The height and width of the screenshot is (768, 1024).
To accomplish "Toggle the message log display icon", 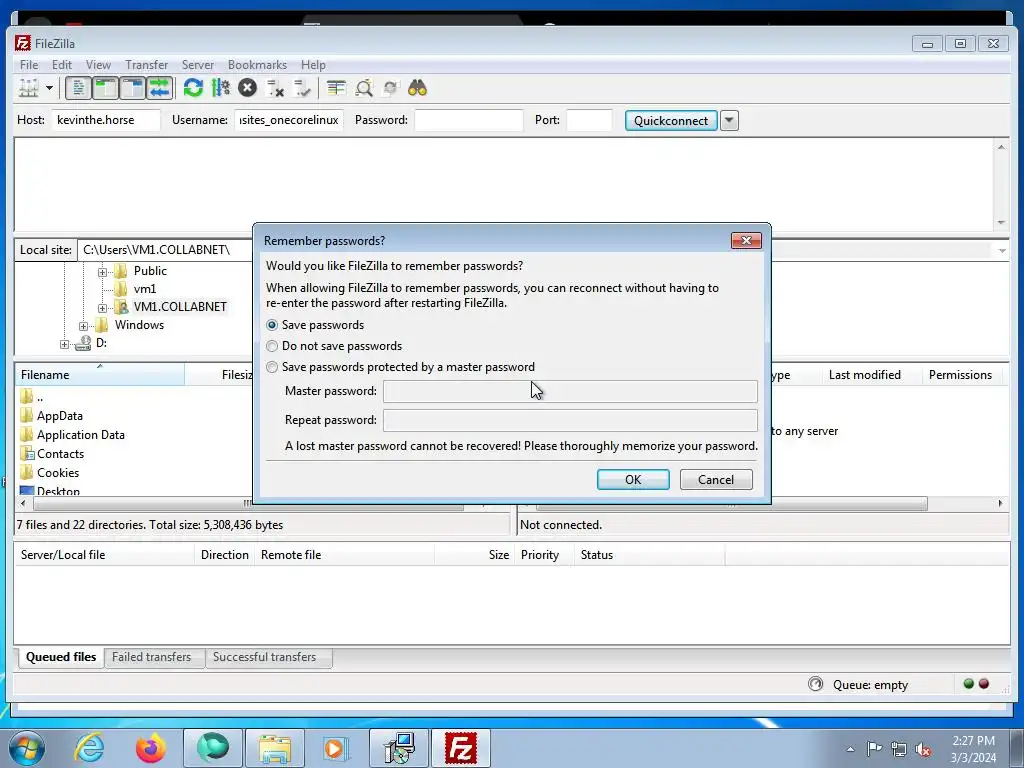I will click(x=78, y=88).
